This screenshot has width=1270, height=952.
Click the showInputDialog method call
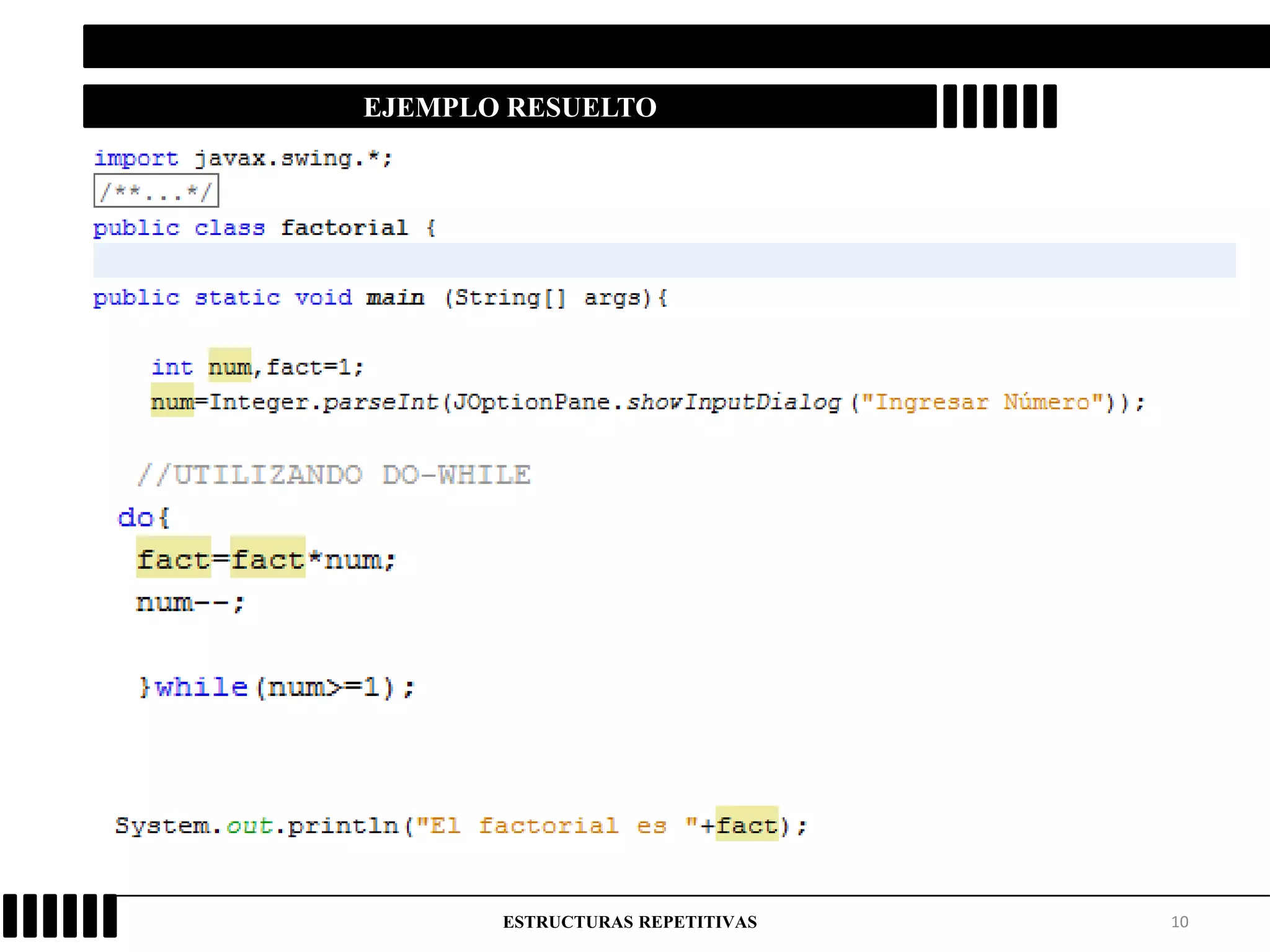734,402
